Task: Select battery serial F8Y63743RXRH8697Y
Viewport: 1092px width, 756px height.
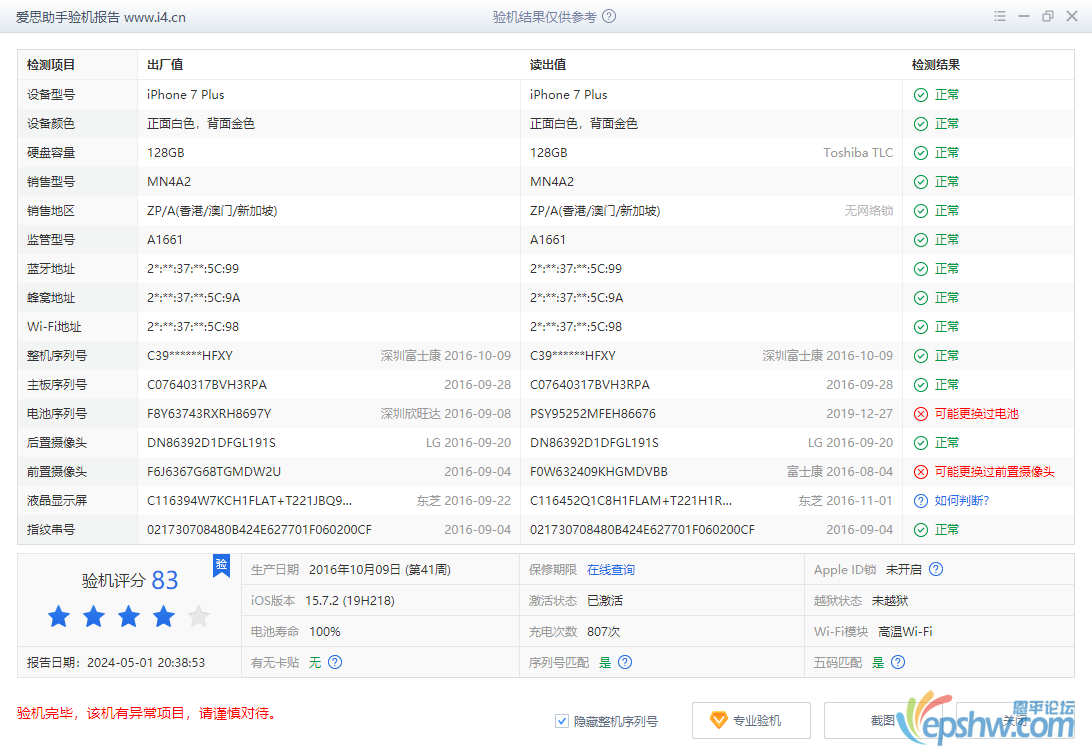Action: (x=209, y=414)
